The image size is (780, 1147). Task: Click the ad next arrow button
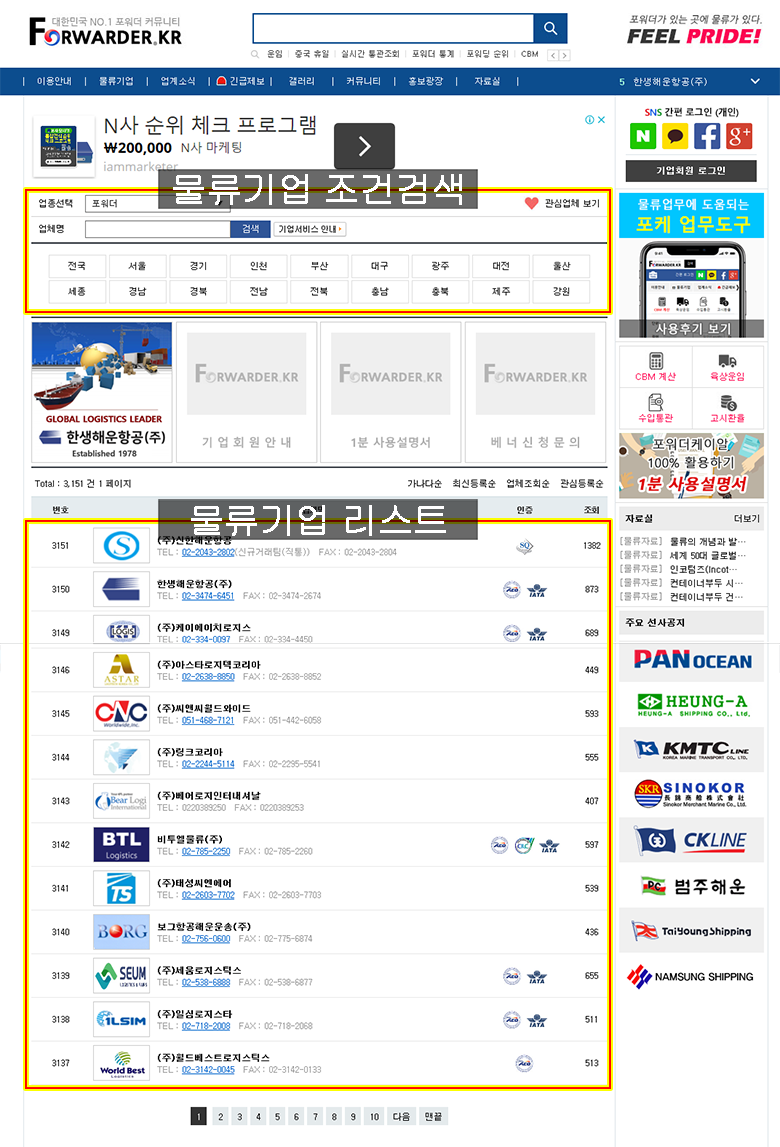click(x=364, y=146)
